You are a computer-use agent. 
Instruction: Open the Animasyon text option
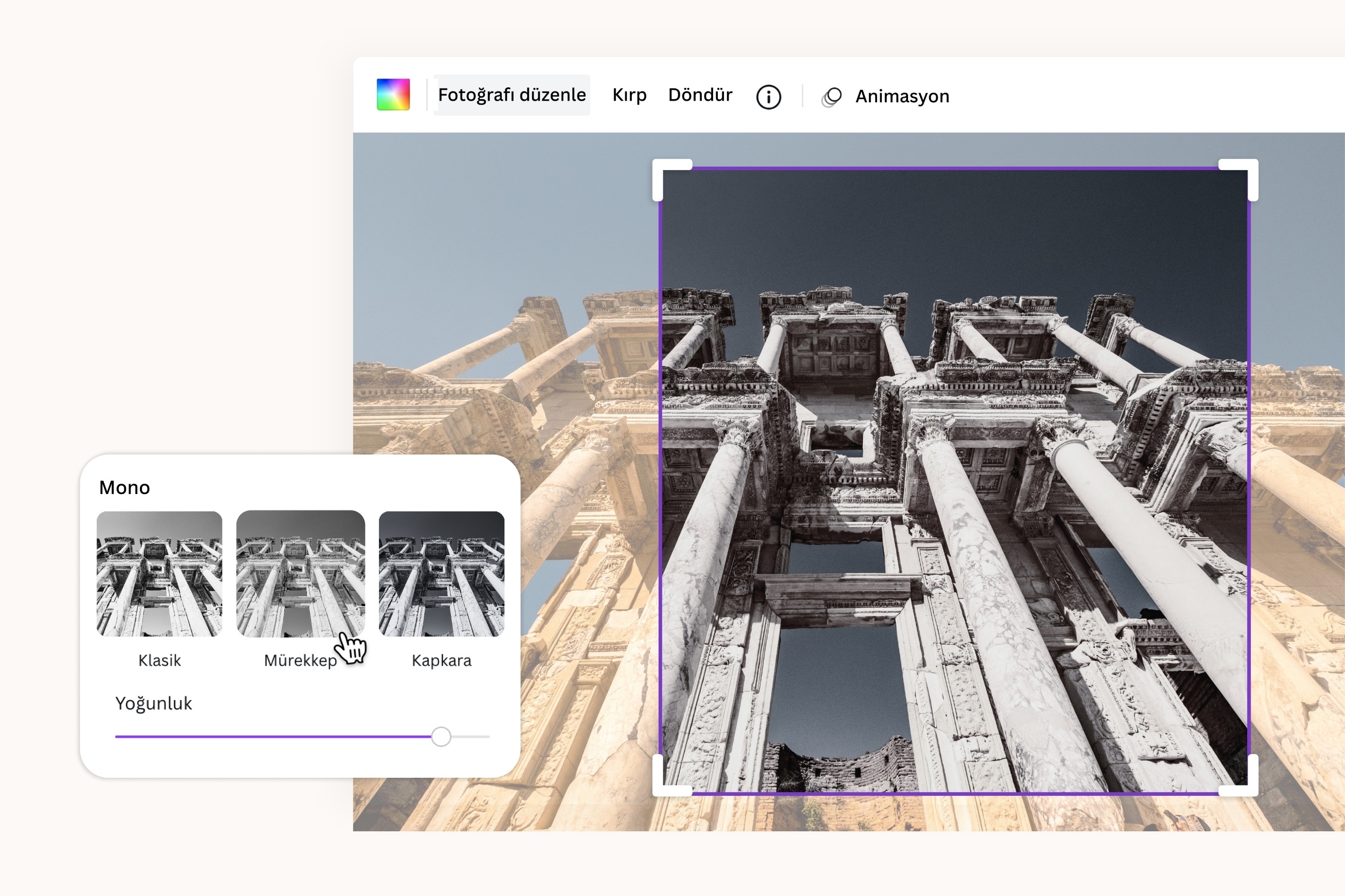[x=902, y=97]
